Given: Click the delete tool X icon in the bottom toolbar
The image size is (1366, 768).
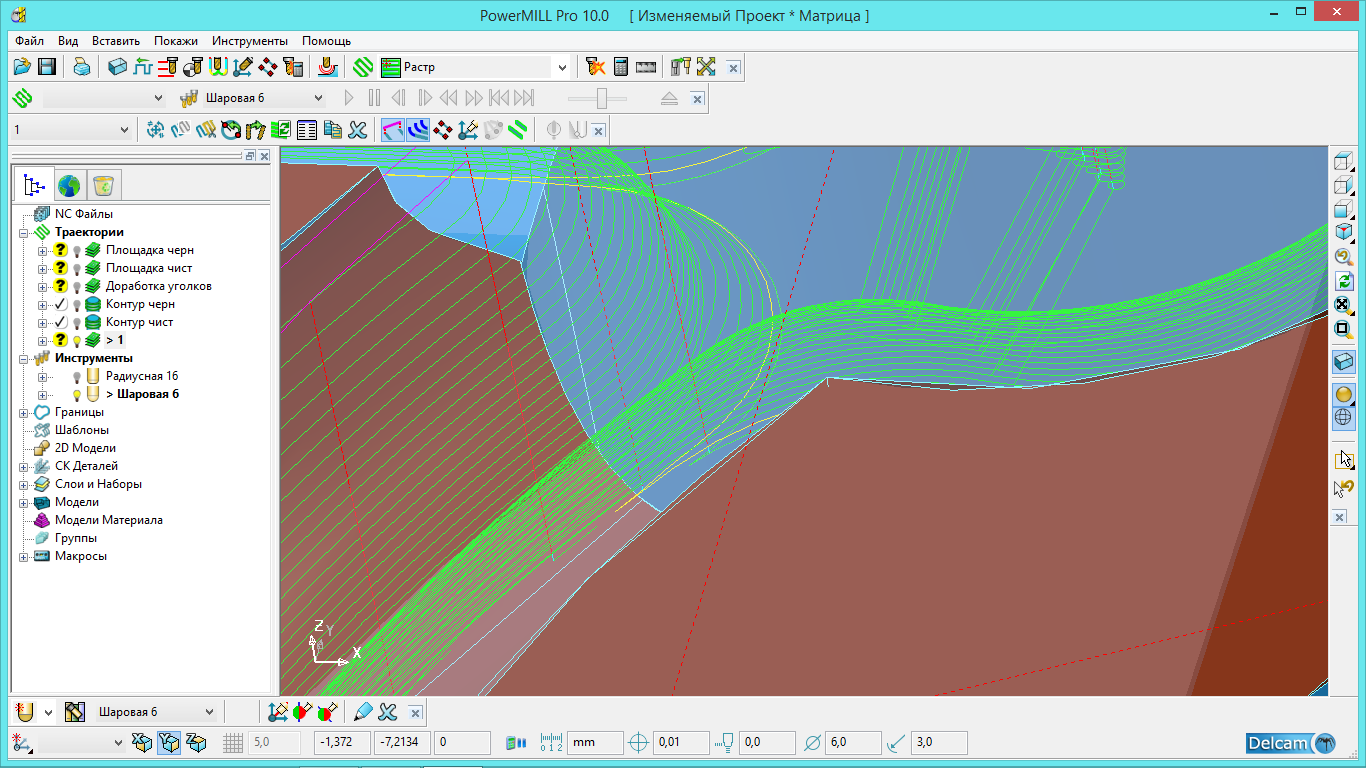Looking at the screenshot, I should [x=388, y=712].
